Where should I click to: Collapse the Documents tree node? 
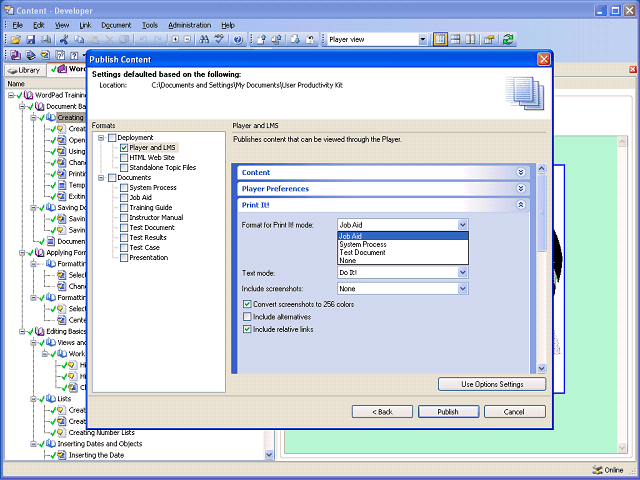101,178
